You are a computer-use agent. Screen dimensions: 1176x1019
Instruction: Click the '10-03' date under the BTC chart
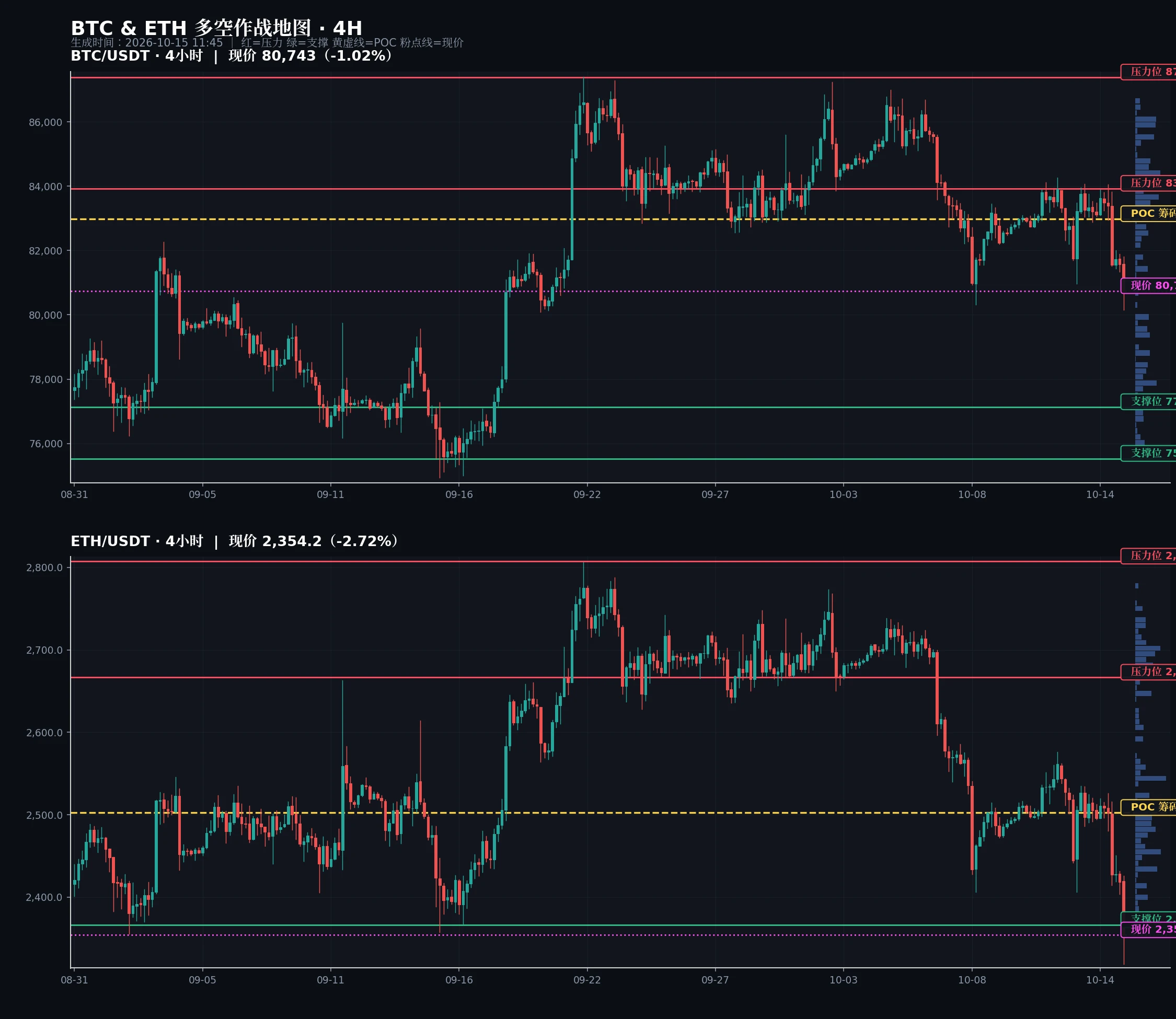pyautogui.click(x=844, y=495)
